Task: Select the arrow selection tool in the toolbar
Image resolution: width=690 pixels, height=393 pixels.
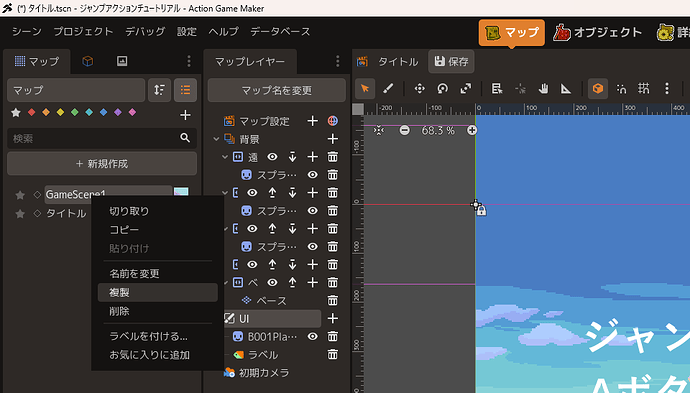Action: tap(365, 88)
